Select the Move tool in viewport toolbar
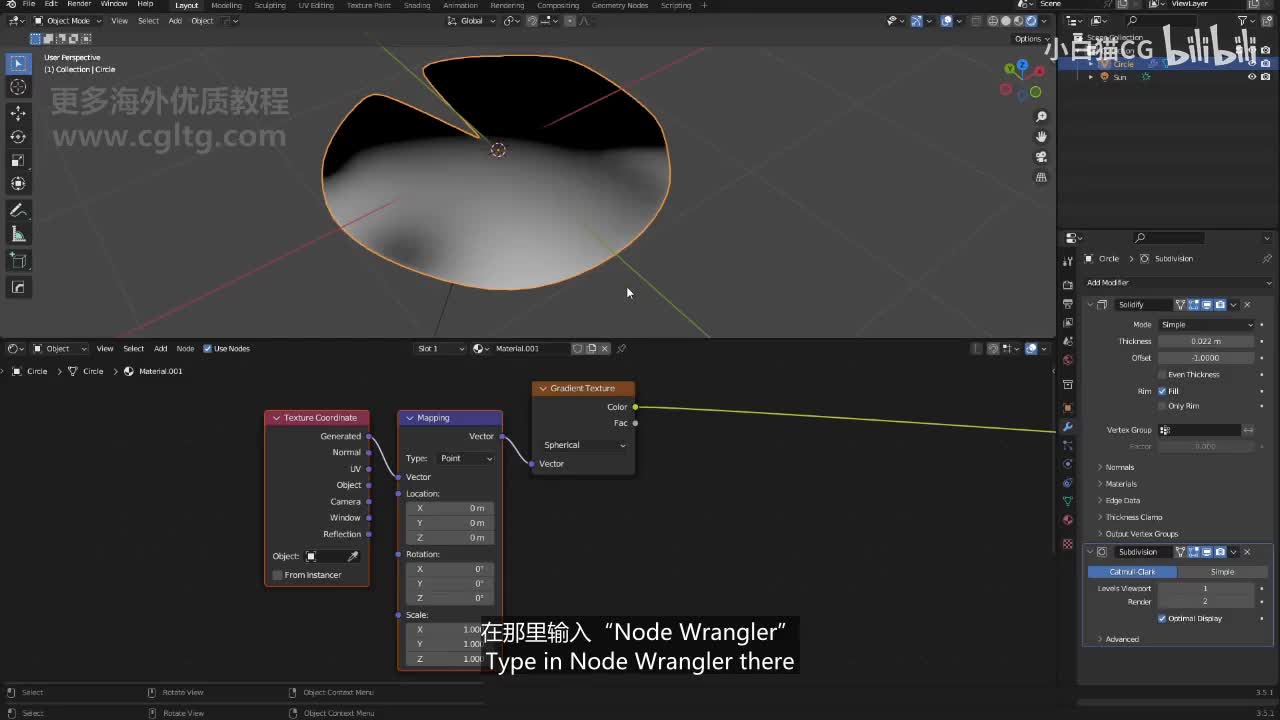The height and width of the screenshot is (720, 1280). (18, 112)
